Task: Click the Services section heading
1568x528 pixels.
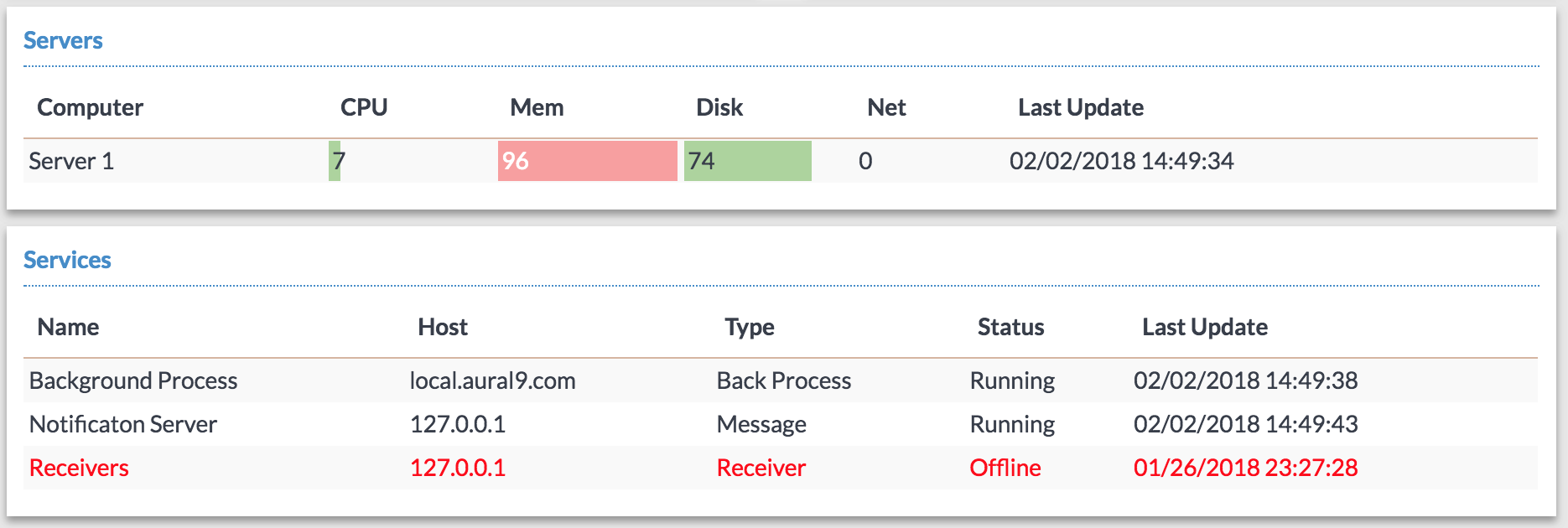Action: pyautogui.click(x=67, y=260)
